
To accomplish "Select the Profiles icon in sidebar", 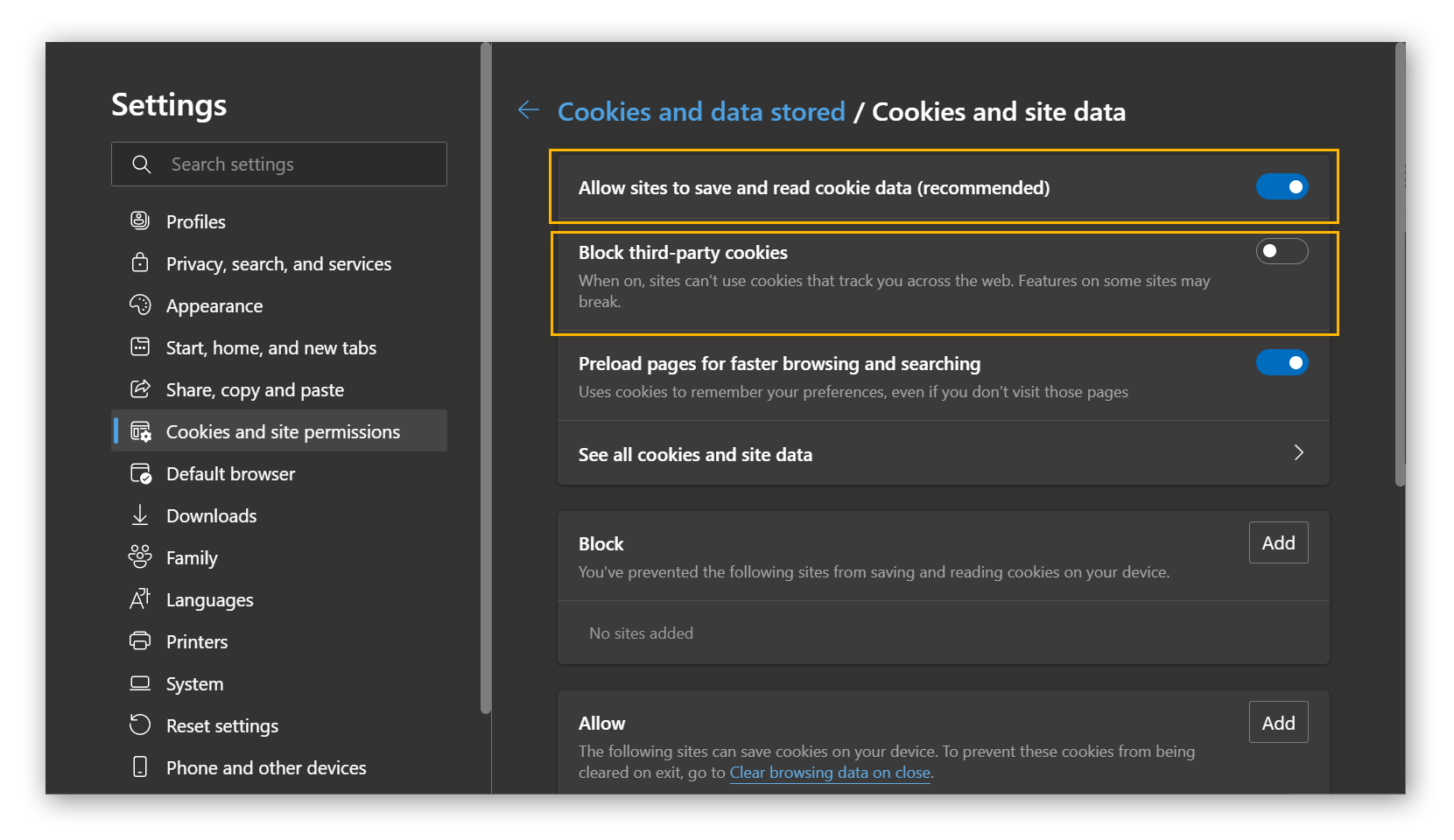I will (140, 220).
